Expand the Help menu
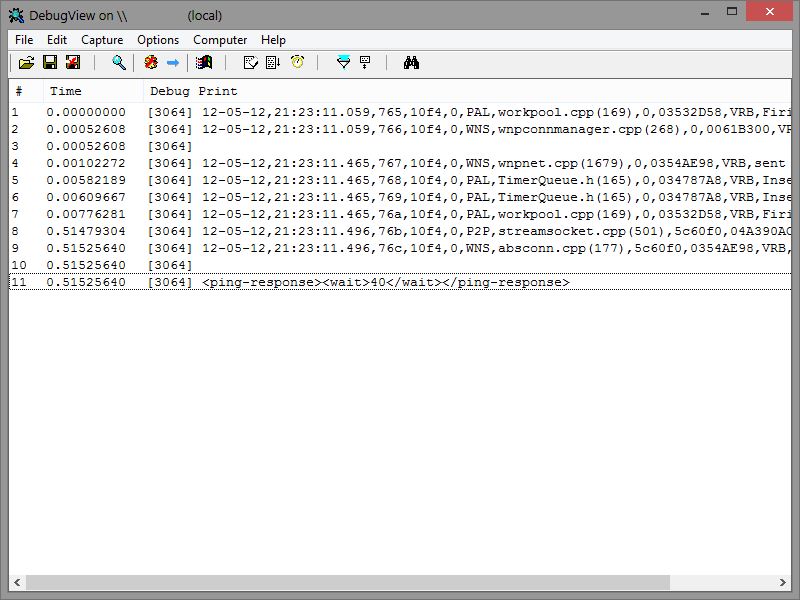The height and width of the screenshot is (600, 800). (273, 40)
